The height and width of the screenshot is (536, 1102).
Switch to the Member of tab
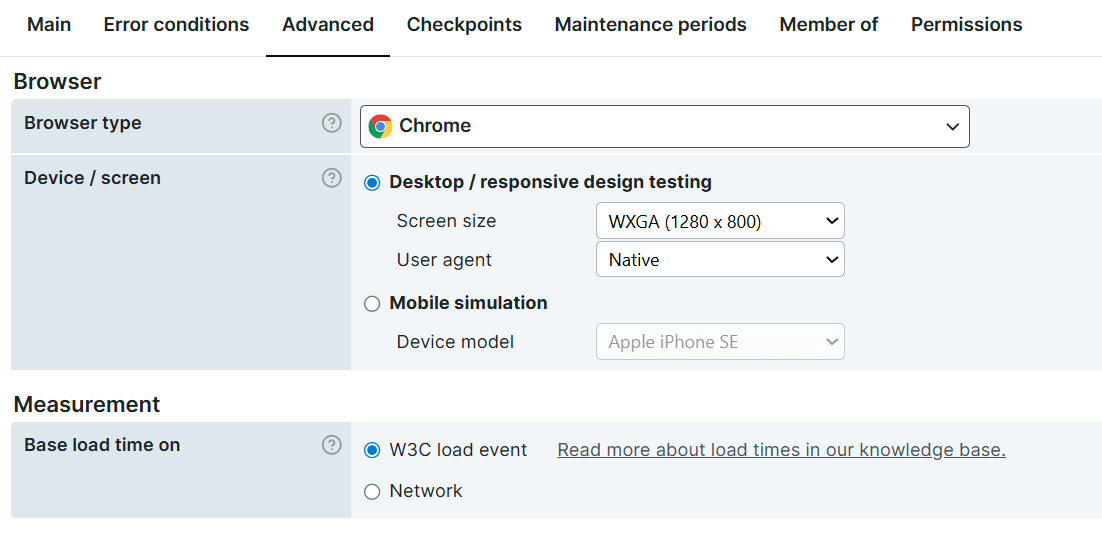(828, 25)
